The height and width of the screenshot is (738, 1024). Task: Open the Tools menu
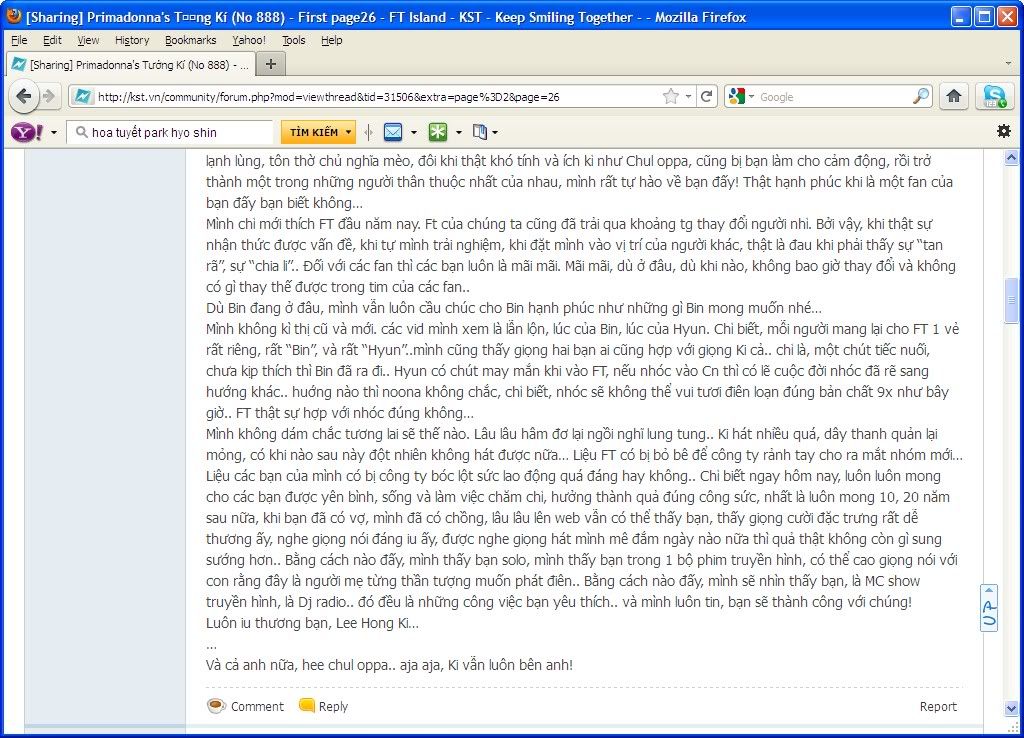tap(293, 40)
